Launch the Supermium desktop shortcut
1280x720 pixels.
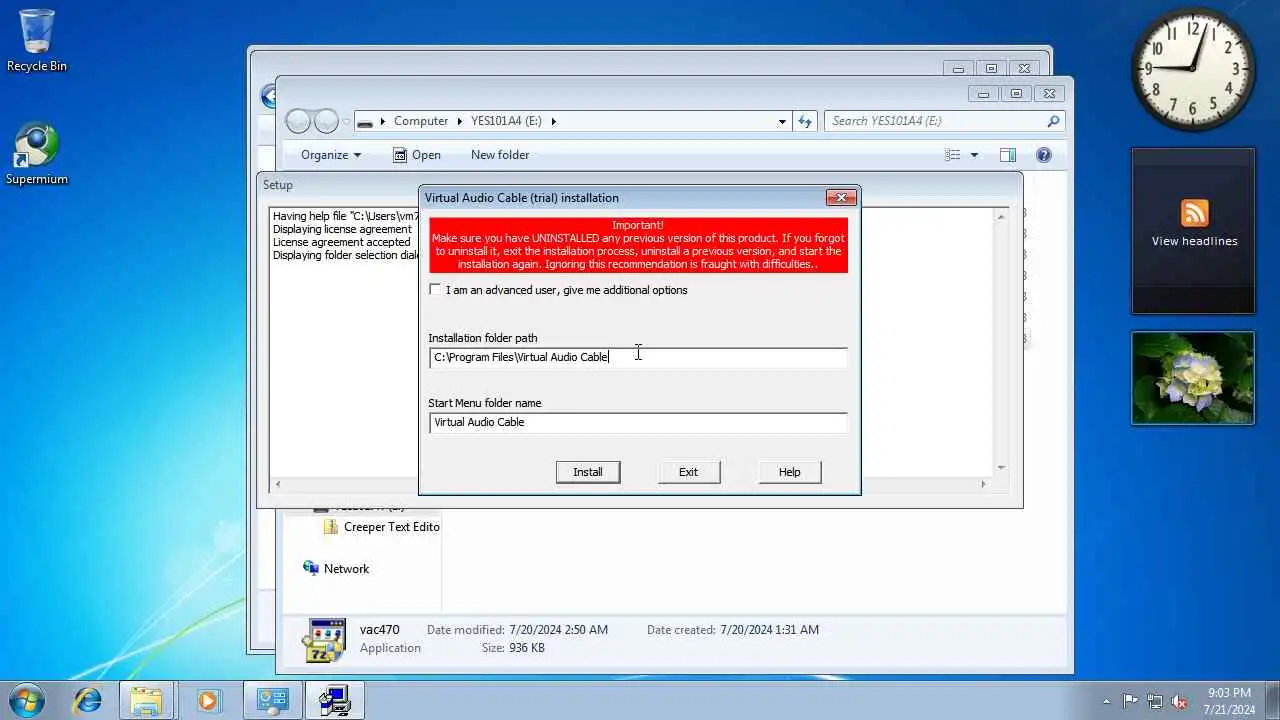click(x=37, y=154)
